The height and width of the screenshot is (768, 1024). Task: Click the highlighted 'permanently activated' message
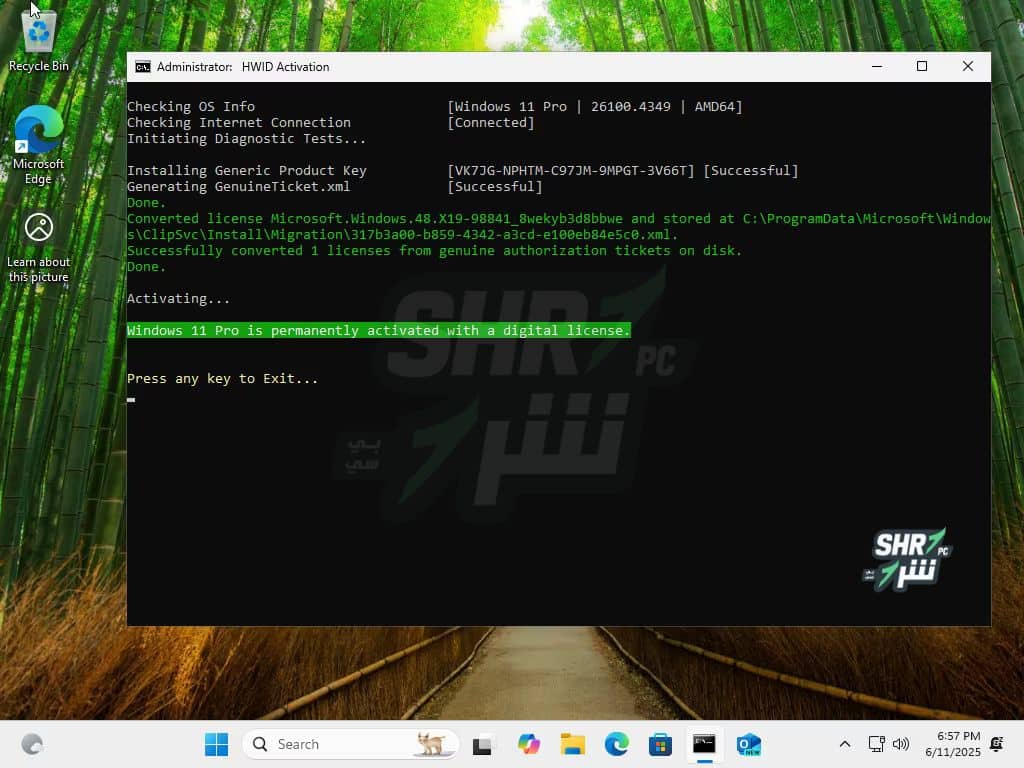(379, 330)
